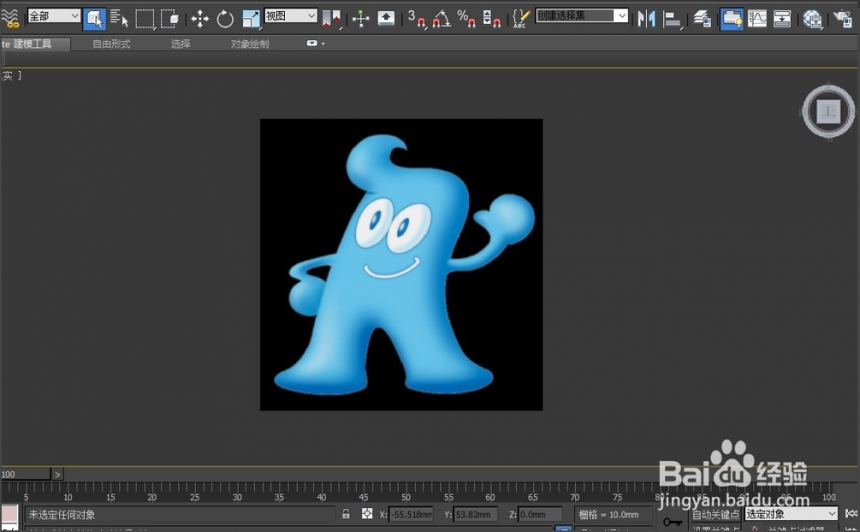The height and width of the screenshot is (532, 860).
Task: Toggle Angle Snap
Action: 442,19
